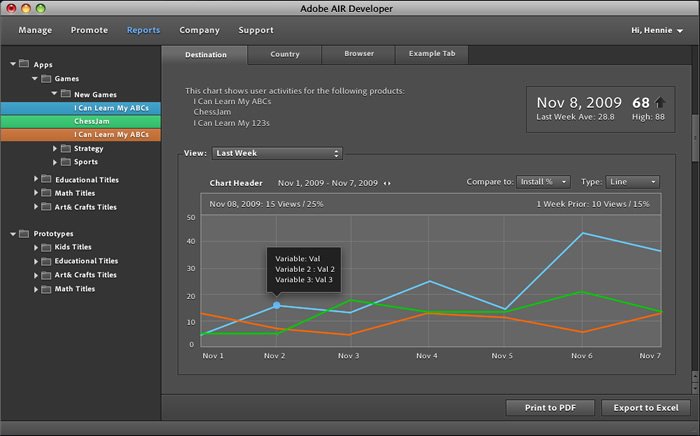Click the Games folder icon
700x436 pixels.
click(x=46, y=79)
